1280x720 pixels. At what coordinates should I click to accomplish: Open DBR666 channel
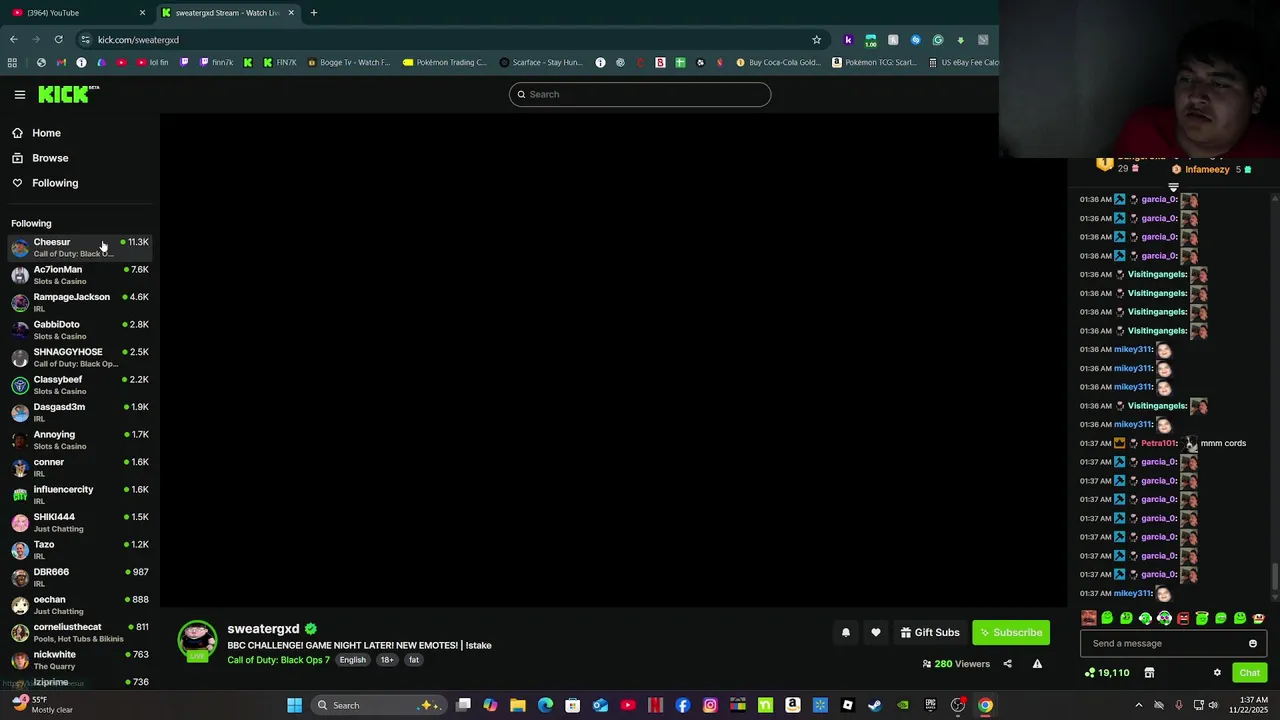point(80,577)
